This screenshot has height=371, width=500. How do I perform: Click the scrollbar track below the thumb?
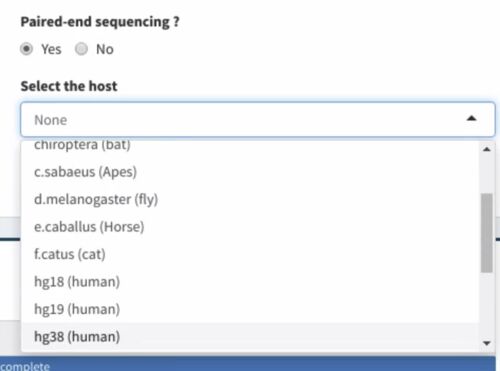click(487, 305)
